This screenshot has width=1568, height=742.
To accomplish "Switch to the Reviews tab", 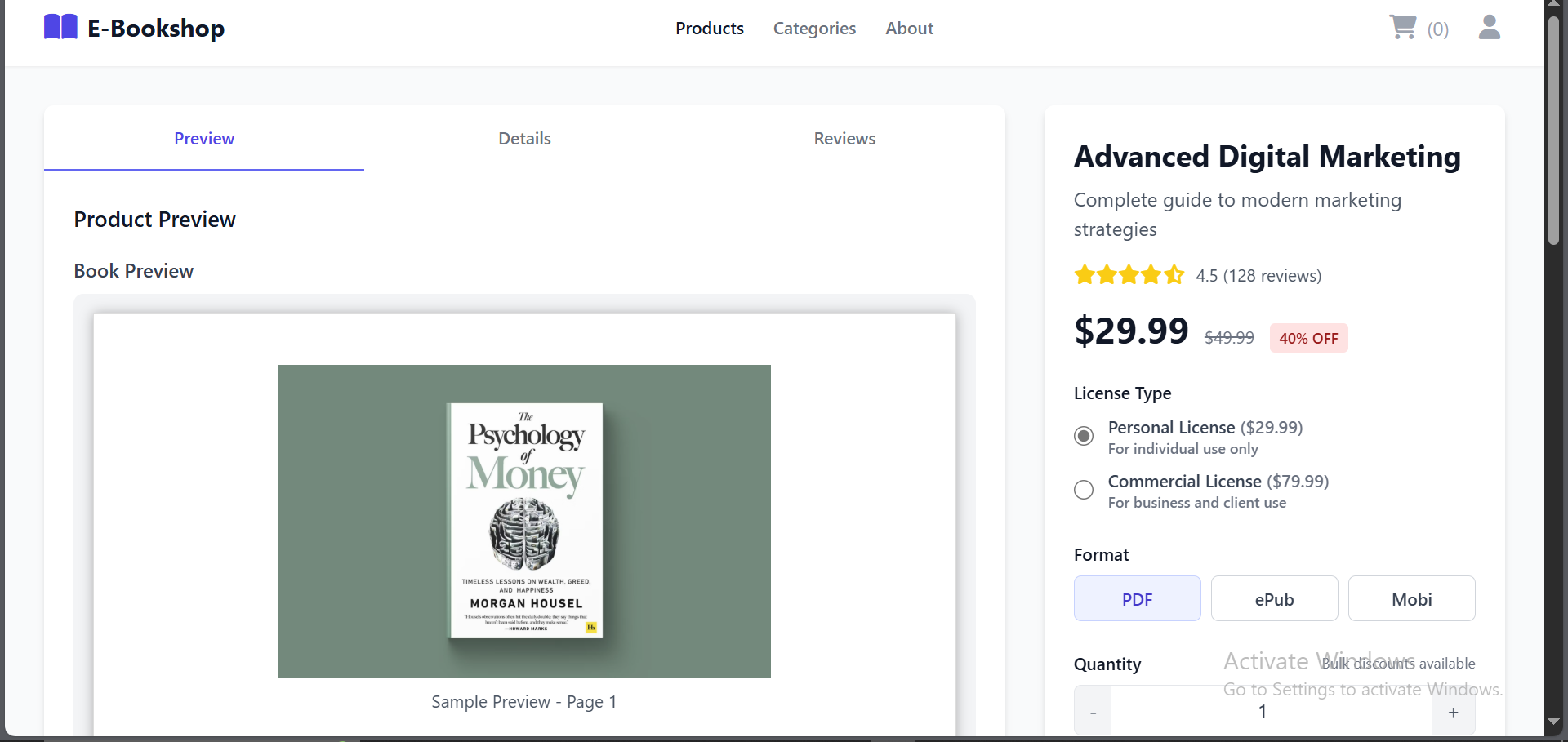I will coord(844,139).
